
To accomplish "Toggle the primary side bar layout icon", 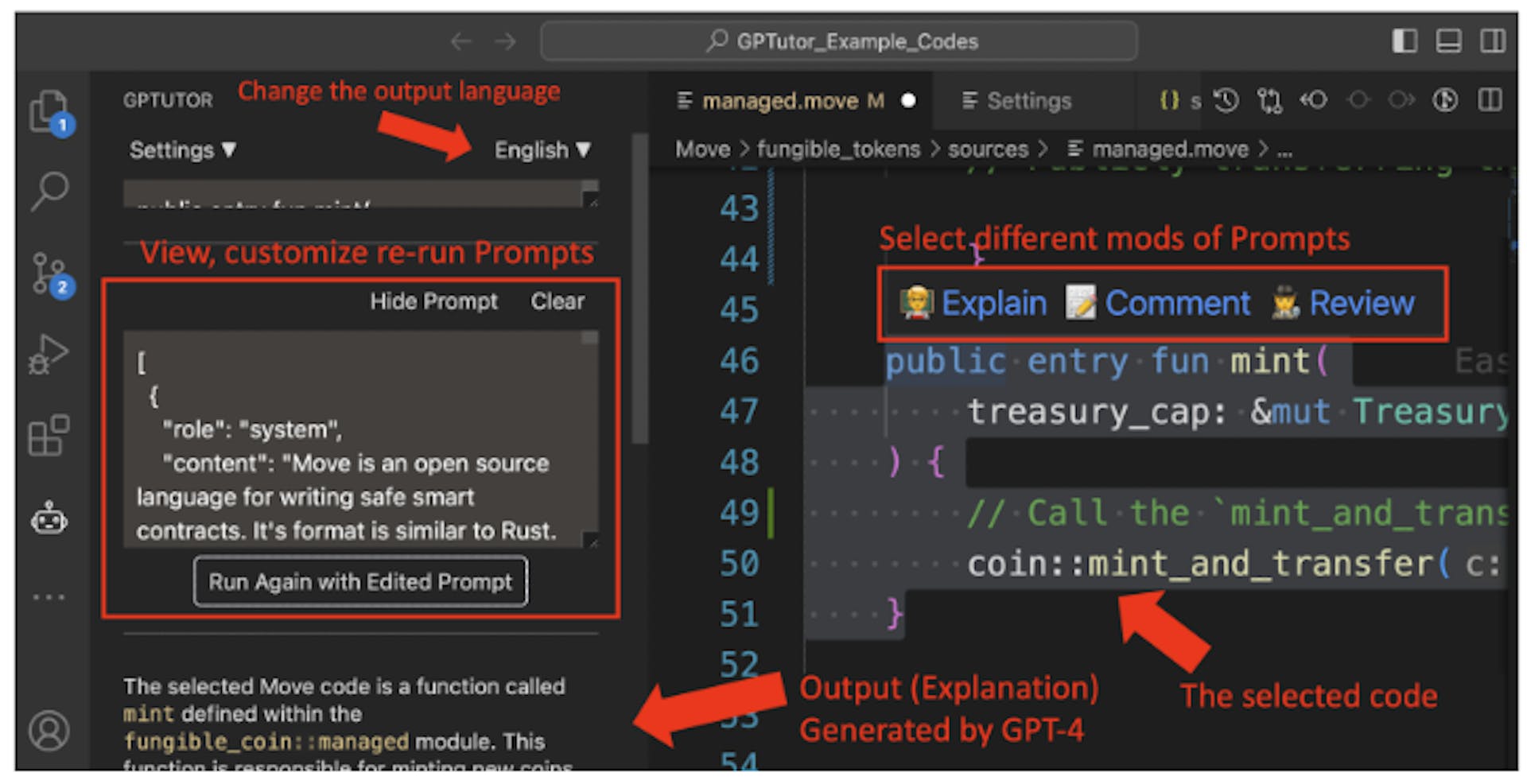I will pos(1405,41).
